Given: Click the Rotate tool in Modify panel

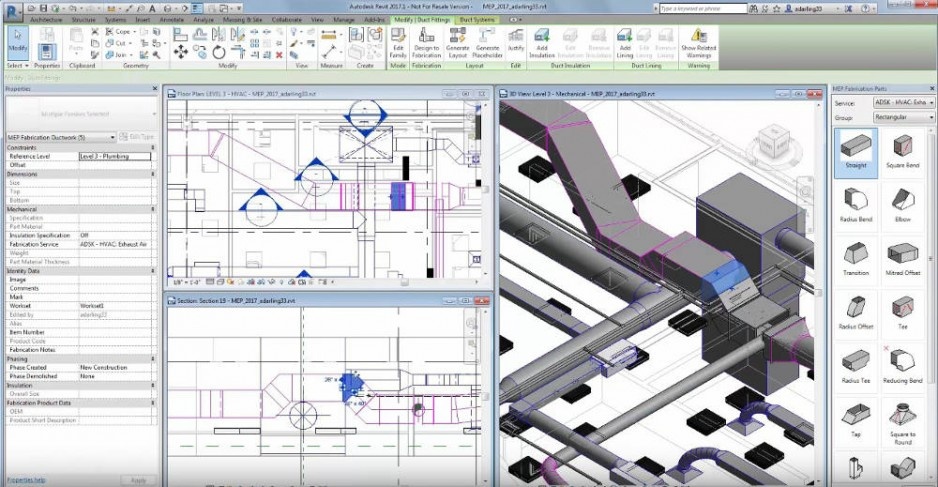Looking at the screenshot, I should point(218,53).
